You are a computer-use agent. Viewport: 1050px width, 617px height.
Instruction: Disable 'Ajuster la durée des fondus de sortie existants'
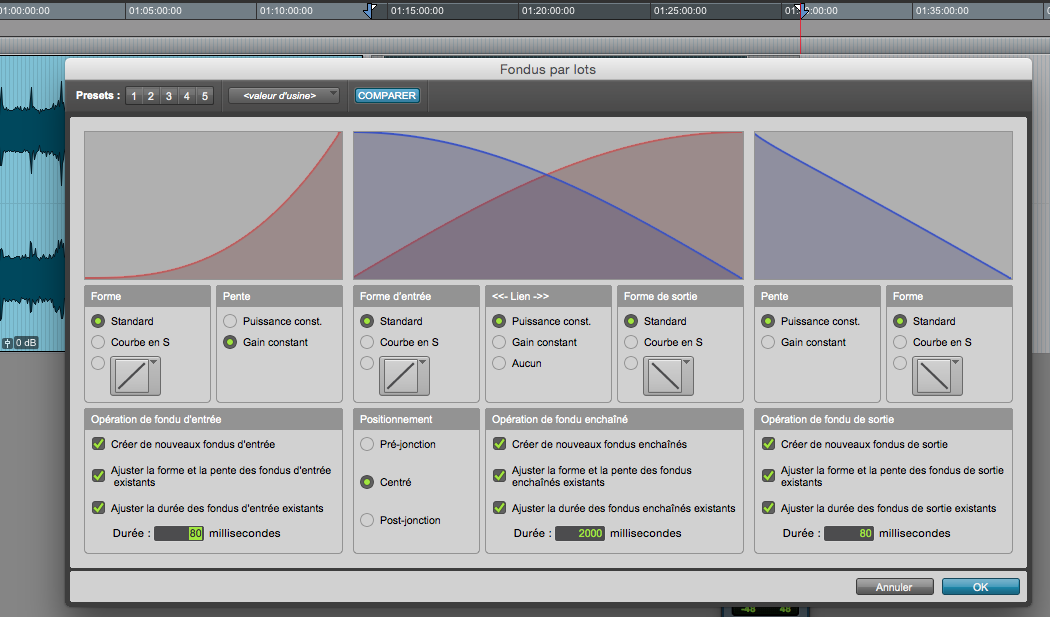pos(769,508)
